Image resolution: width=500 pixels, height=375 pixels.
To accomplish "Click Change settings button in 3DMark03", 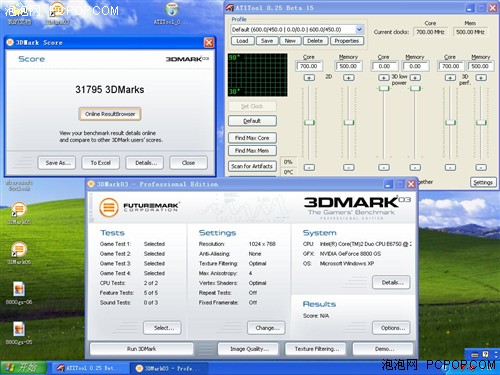I will click(266, 328).
